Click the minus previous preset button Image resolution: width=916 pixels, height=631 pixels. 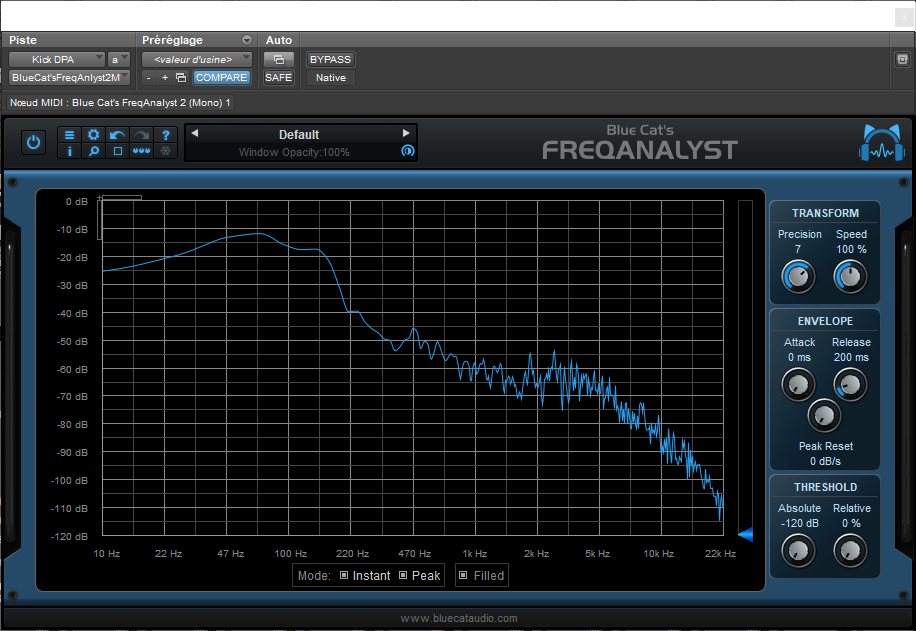pyautogui.click(x=149, y=78)
